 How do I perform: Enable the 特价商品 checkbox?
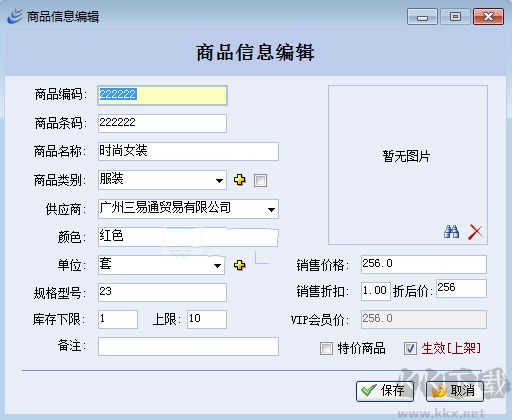point(326,349)
